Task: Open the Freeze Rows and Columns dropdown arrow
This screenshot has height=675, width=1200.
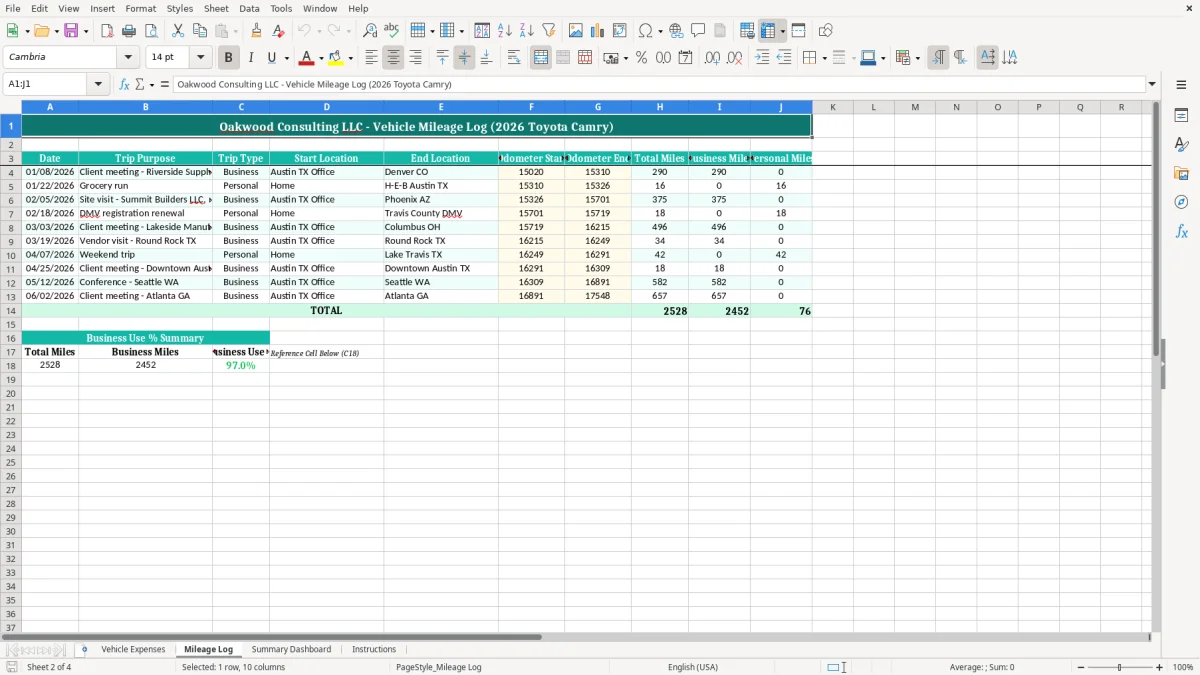Action: click(783, 31)
